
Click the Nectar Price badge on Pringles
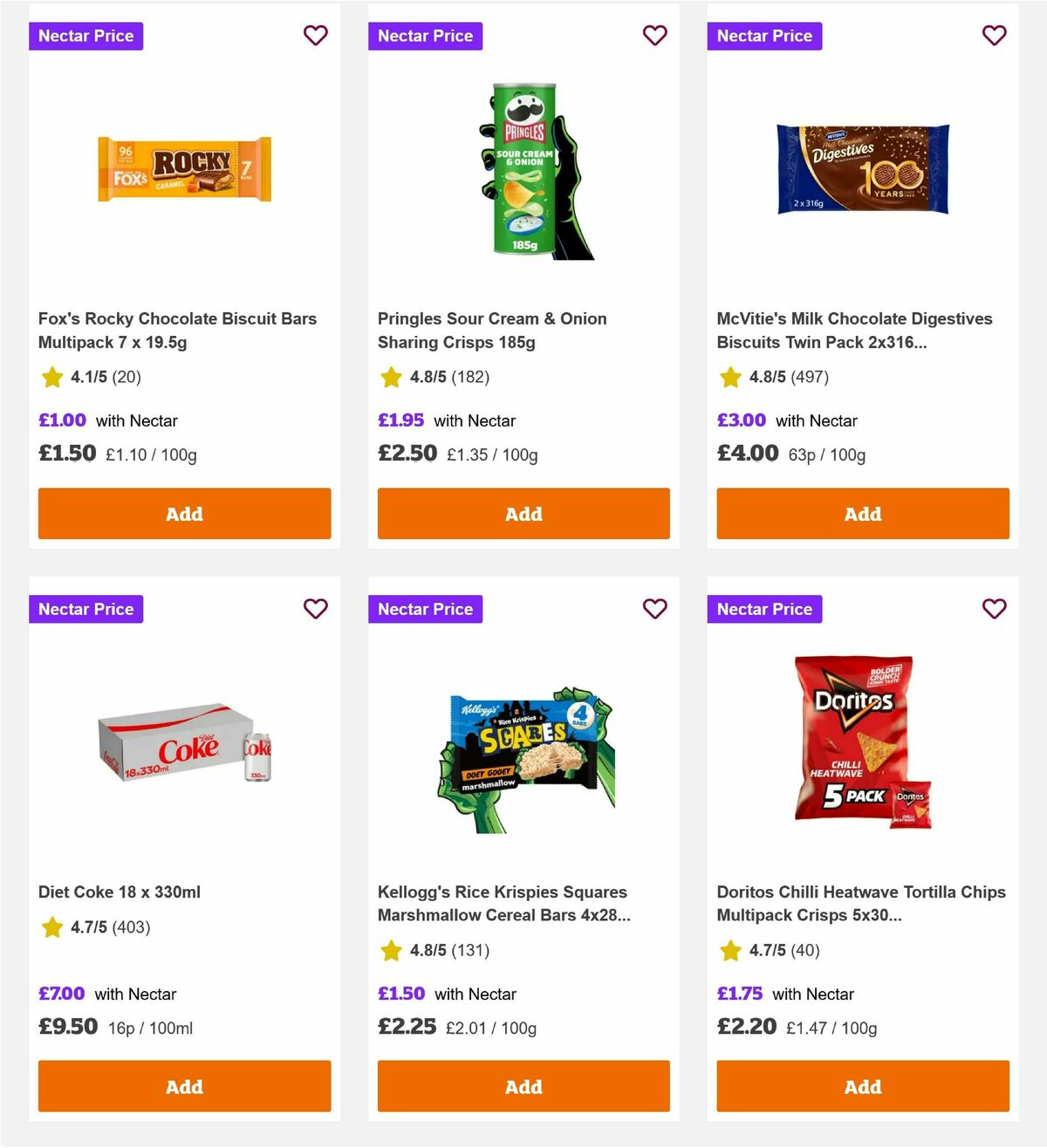point(425,36)
